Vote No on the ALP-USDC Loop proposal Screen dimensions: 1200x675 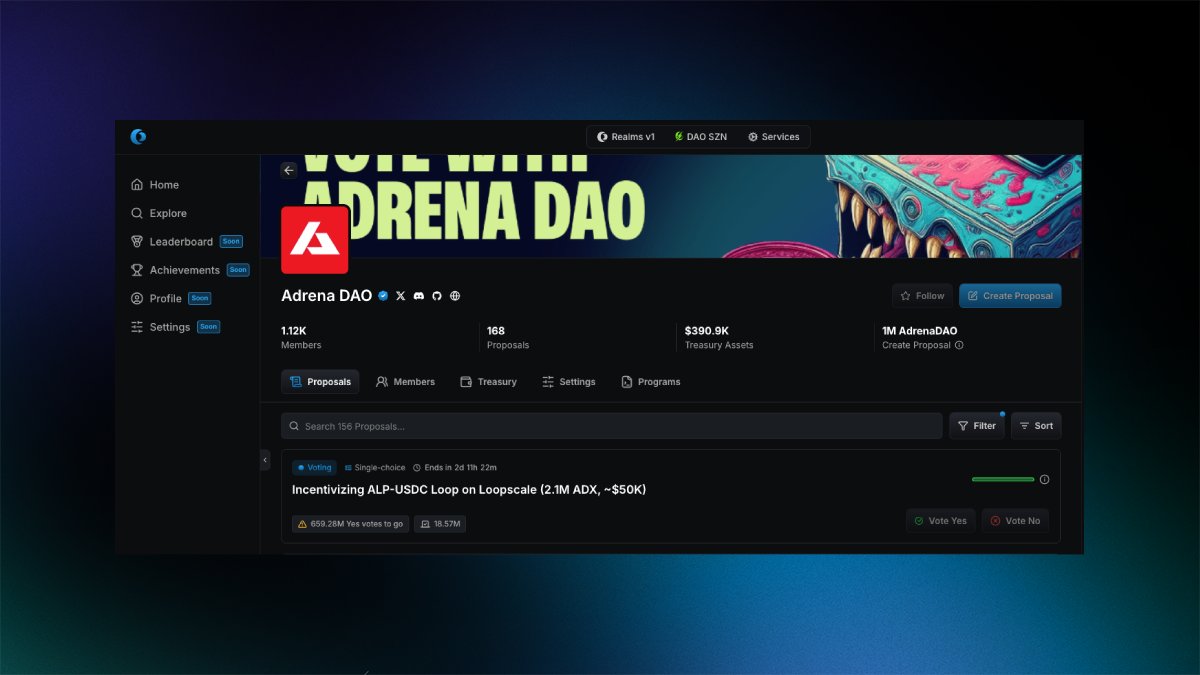click(1015, 521)
